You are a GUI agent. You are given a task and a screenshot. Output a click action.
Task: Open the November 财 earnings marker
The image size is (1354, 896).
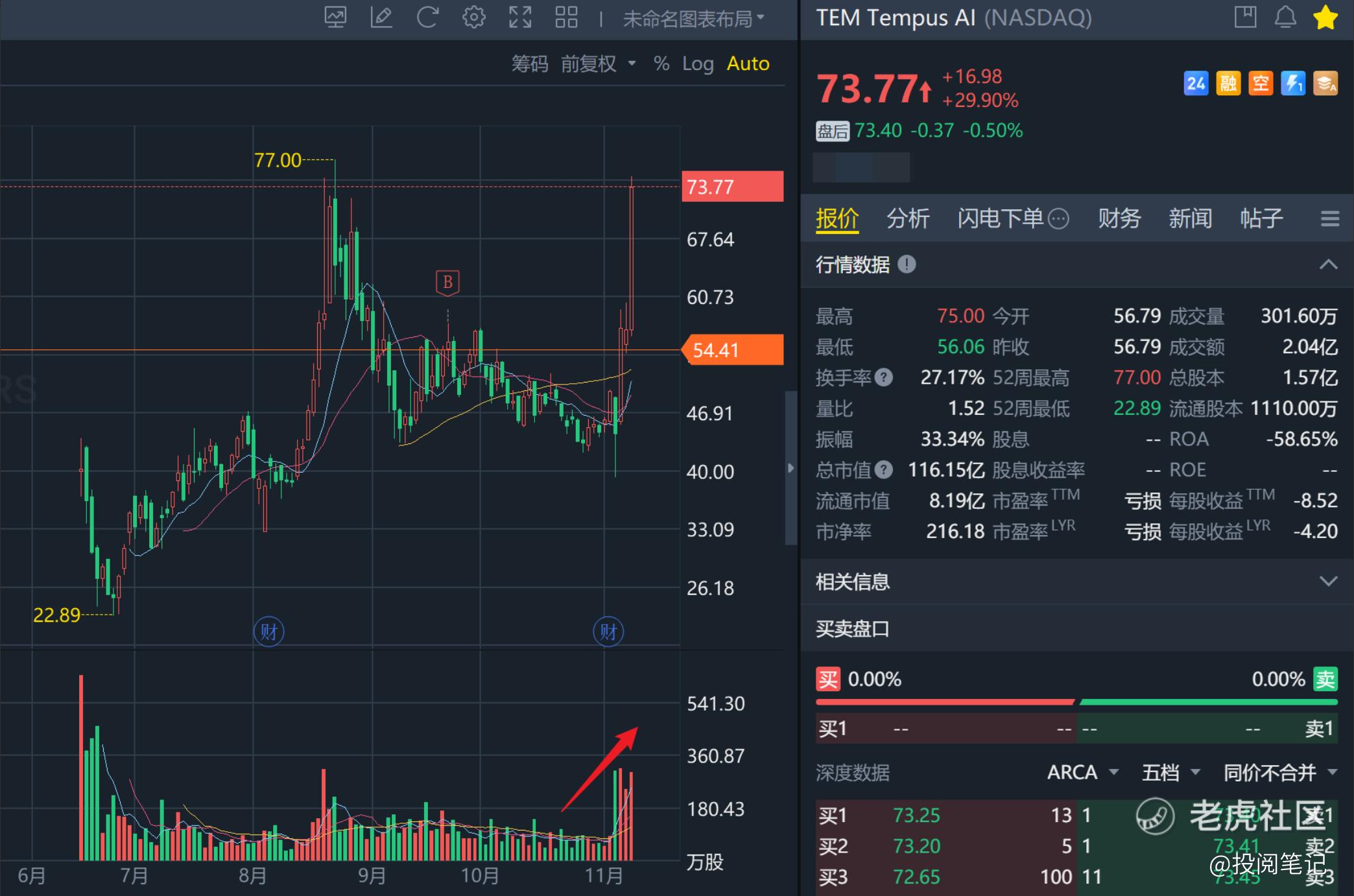coord(608,631)
